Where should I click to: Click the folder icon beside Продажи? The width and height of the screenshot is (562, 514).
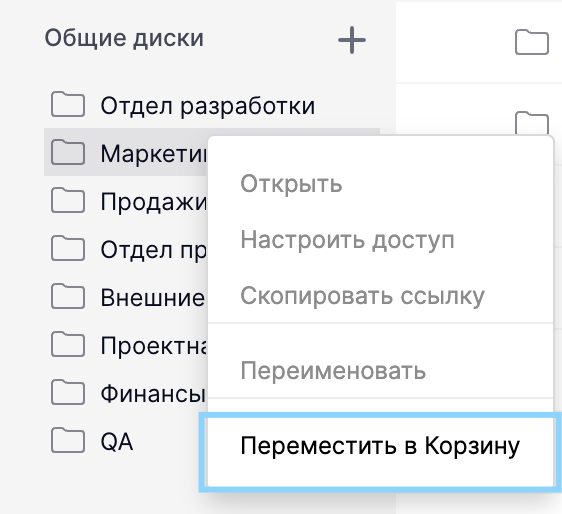coord(68,200)
